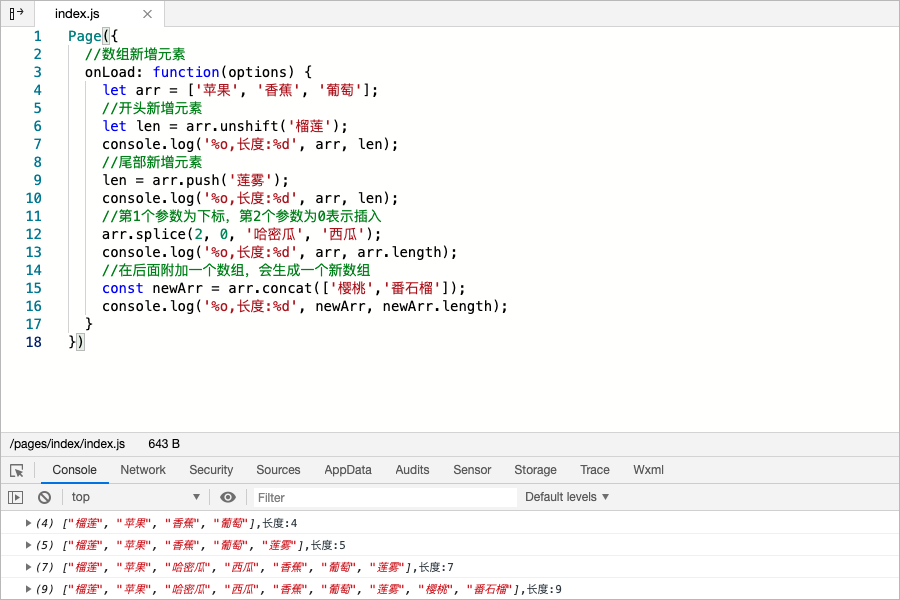Close the index.js tab
The height and width of the screenshot is (600, 900).
148,14
